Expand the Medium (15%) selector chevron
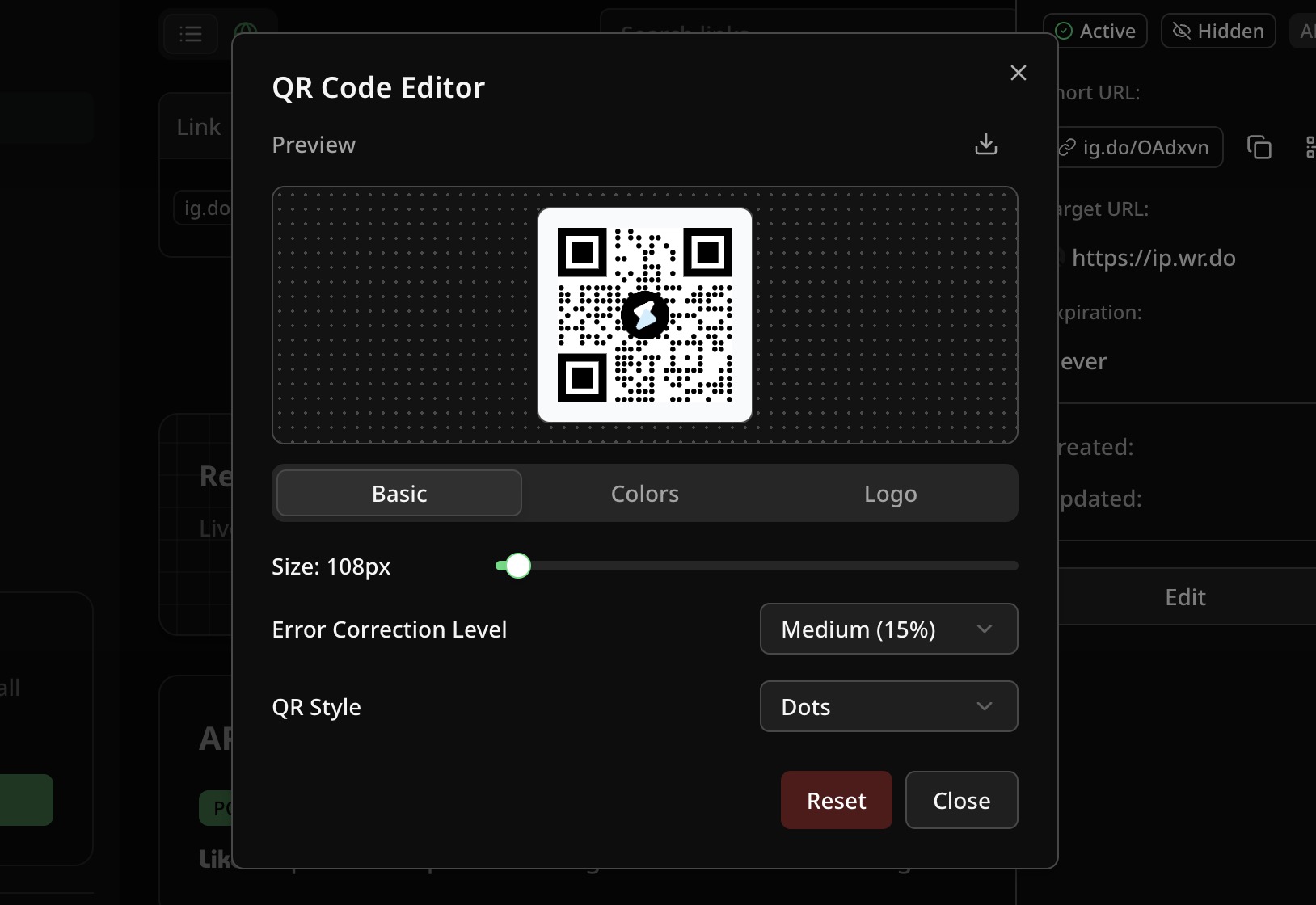Screen dimensions: 1316x905 click(x=985, y=629)
